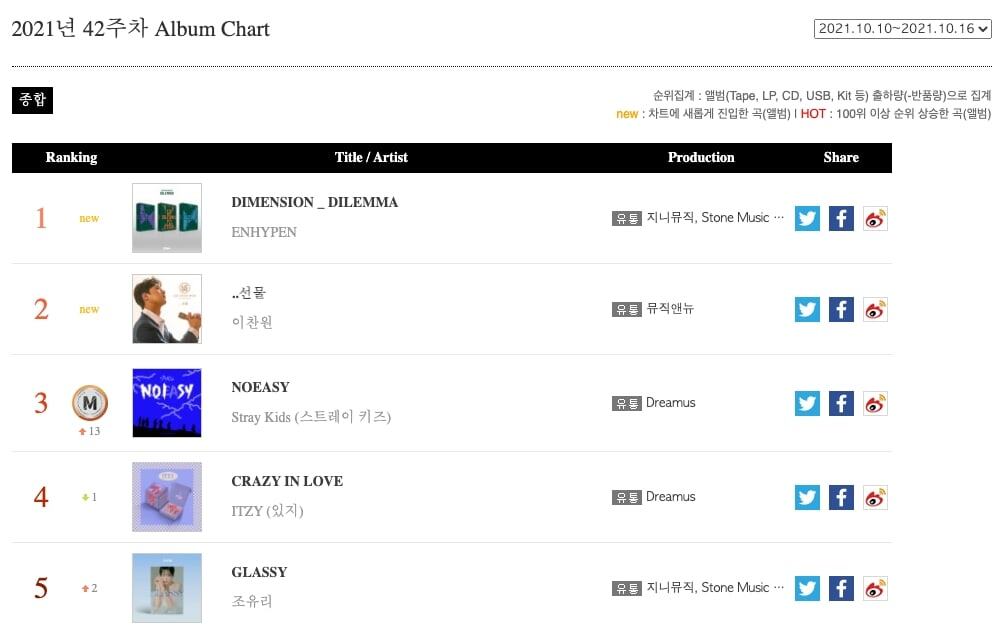Open the week date range dropdown
The image size is (1000, 633).
point(903,29)
